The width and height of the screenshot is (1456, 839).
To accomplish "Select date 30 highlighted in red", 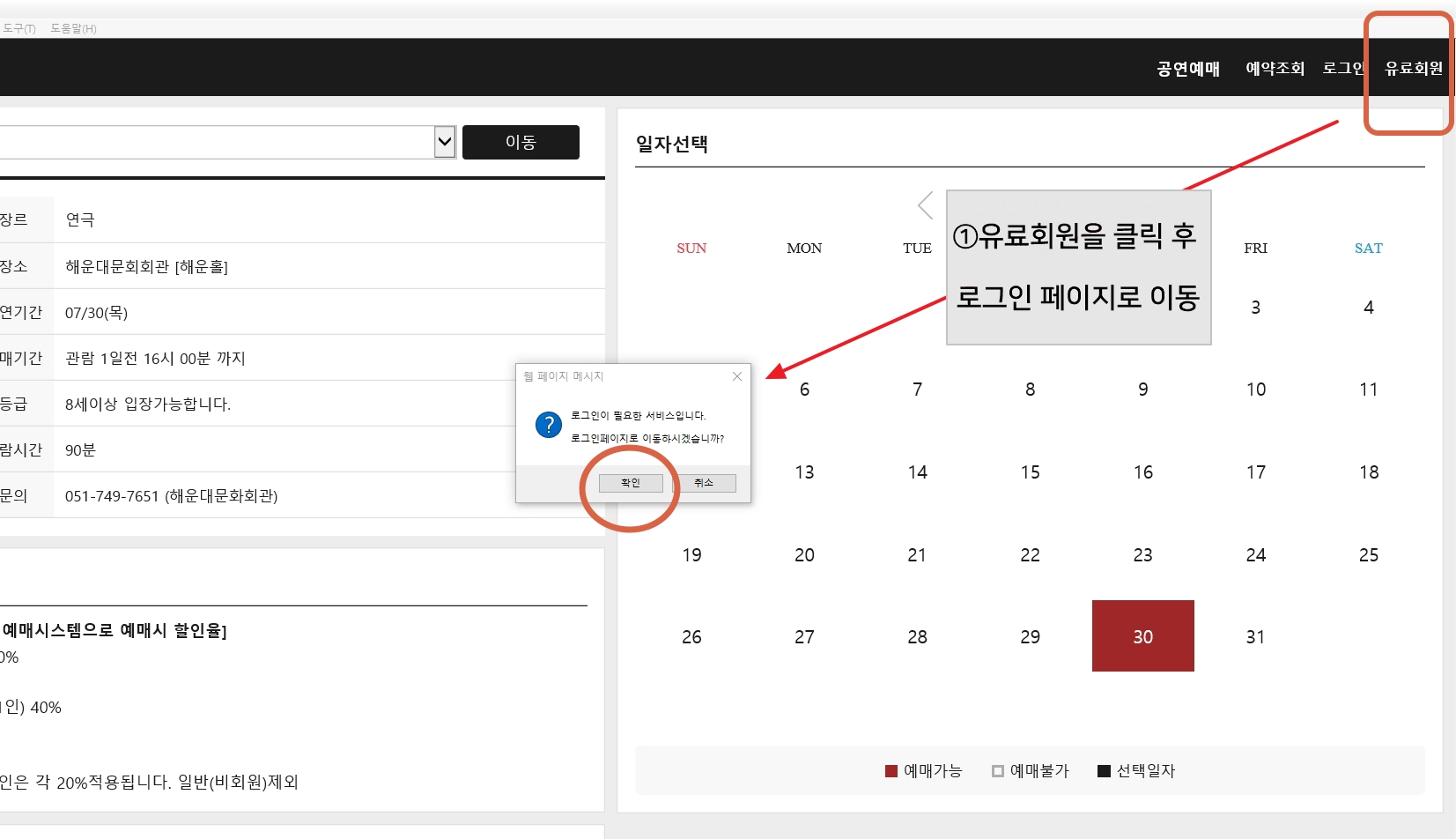I will (1142, 636).
